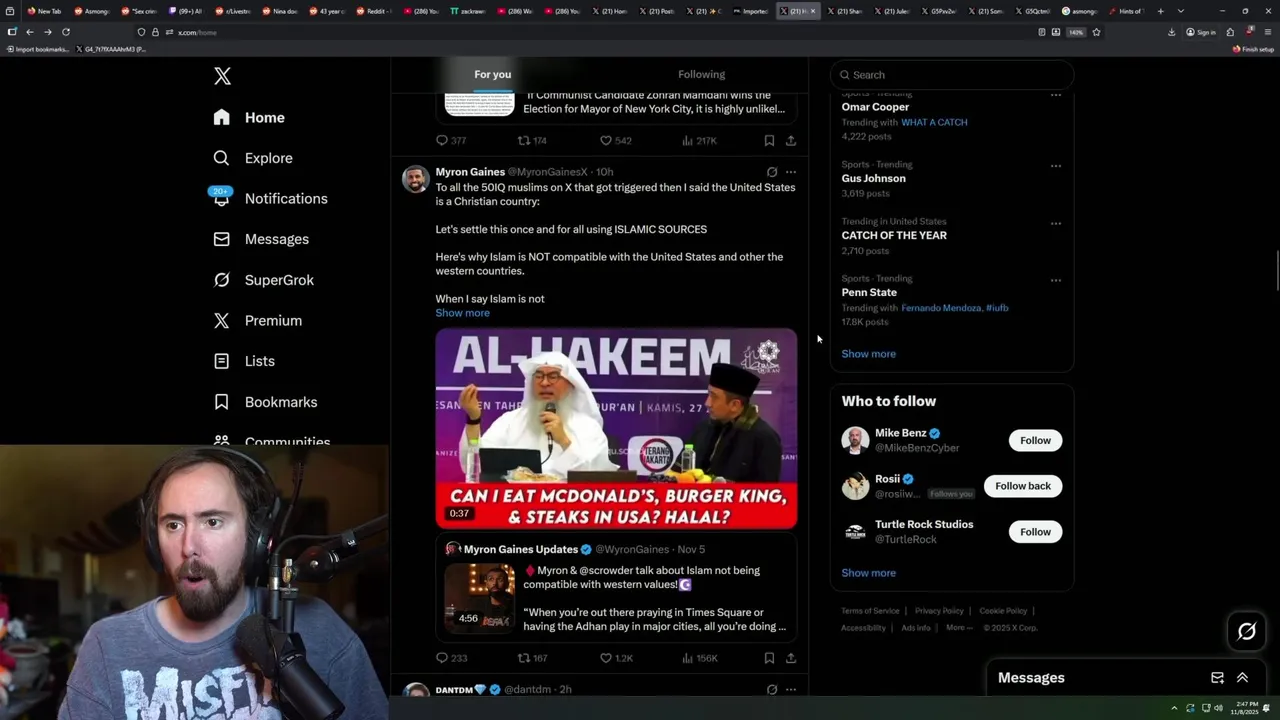Open Premium in the sidebar
Viewport: 1280px width, 720px height.
point(258,320)
